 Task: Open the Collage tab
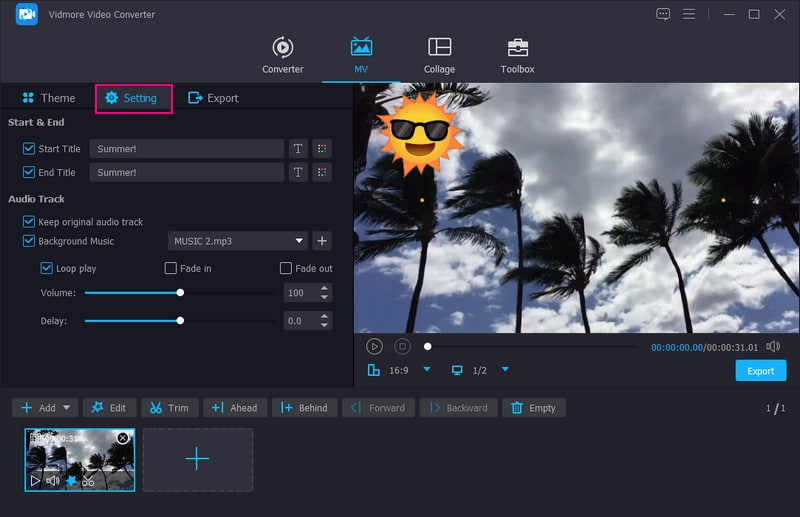tap(439, 55)
